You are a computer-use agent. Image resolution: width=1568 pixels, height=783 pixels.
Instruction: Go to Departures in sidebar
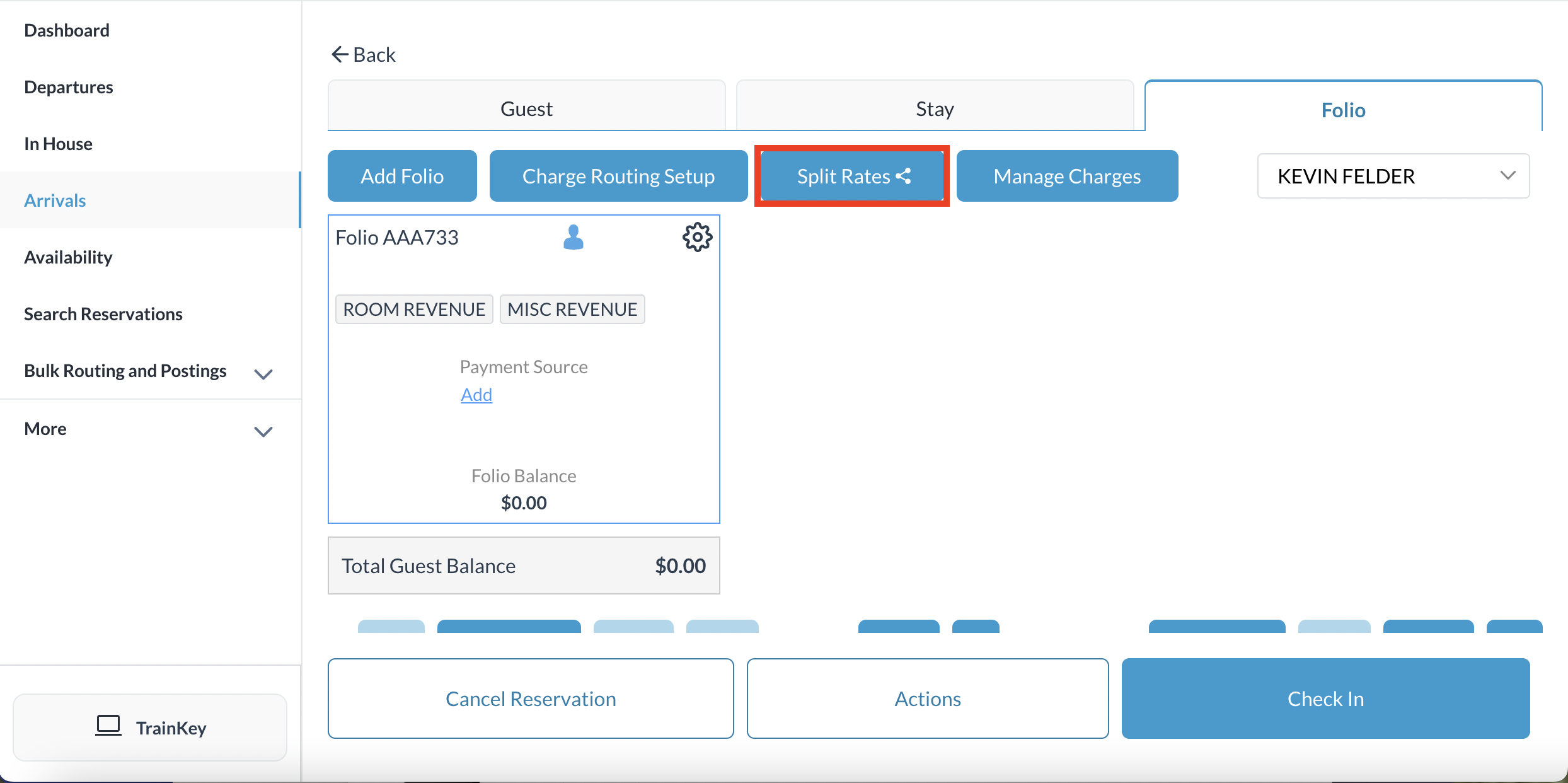[69, 87]
